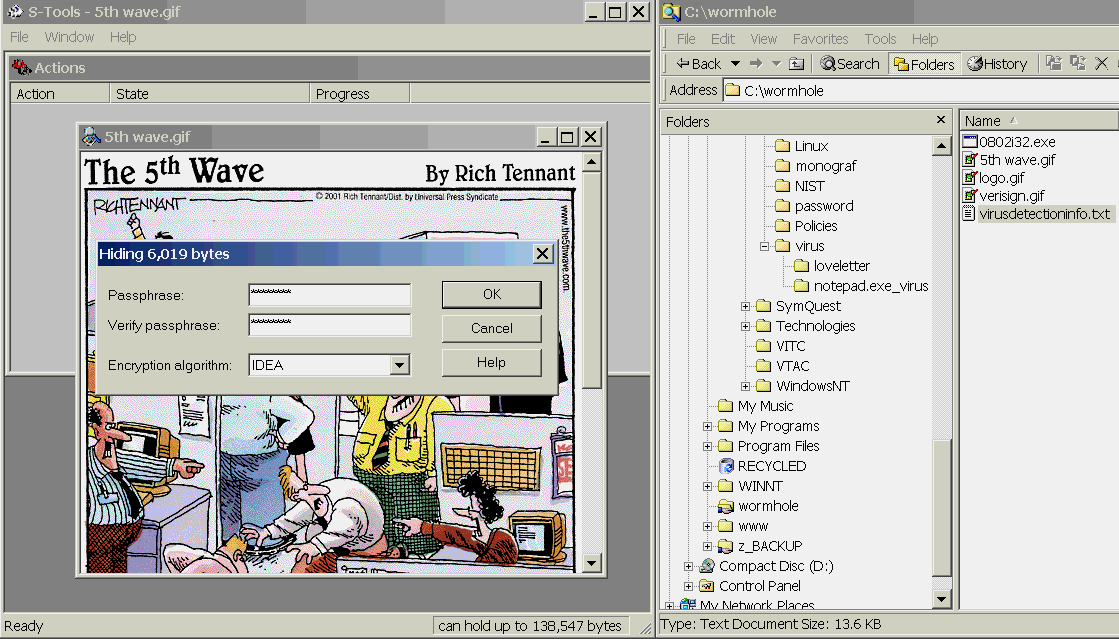Open the Back button history dropdown arrow
This screenshot has height=639, width=1119.
[735, 64]
